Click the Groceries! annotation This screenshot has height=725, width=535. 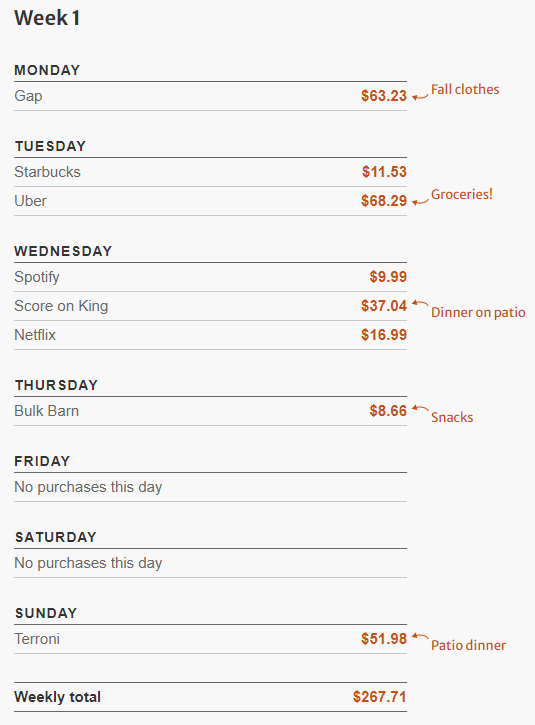[x=462, y=194]
